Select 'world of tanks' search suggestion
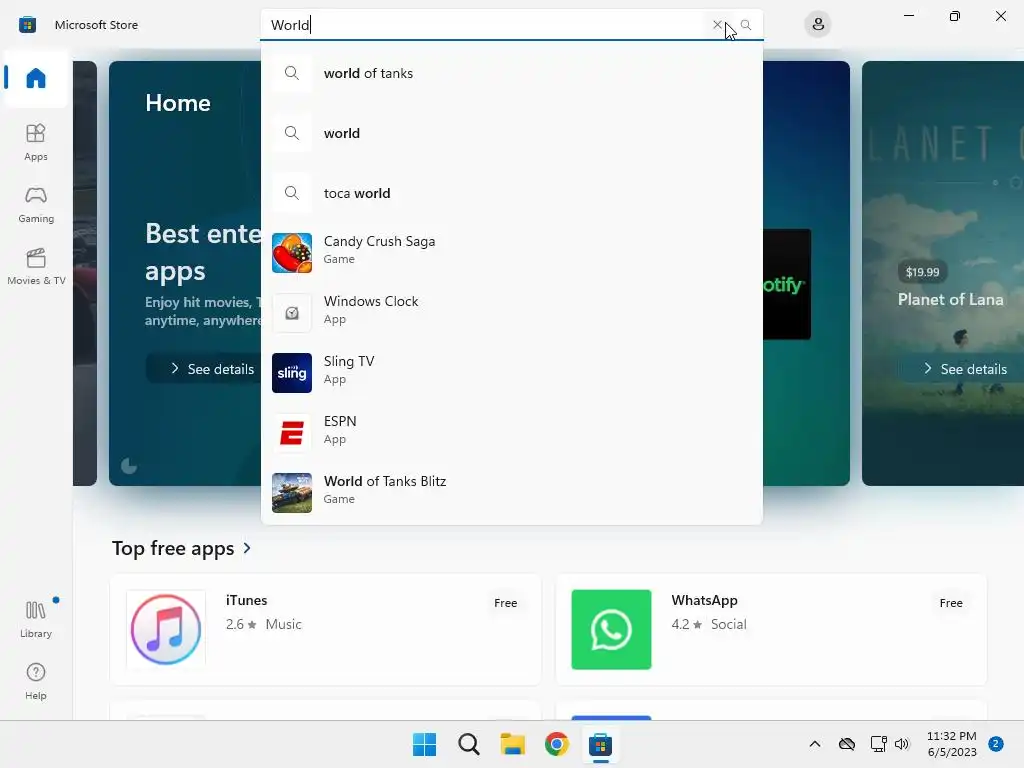1024x768 pixels. pyautogui.click(x=511, y=73)
